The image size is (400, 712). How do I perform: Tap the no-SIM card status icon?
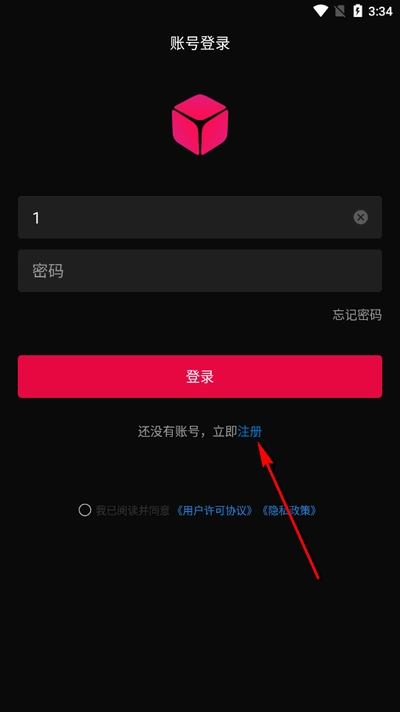tap(340, 11)
